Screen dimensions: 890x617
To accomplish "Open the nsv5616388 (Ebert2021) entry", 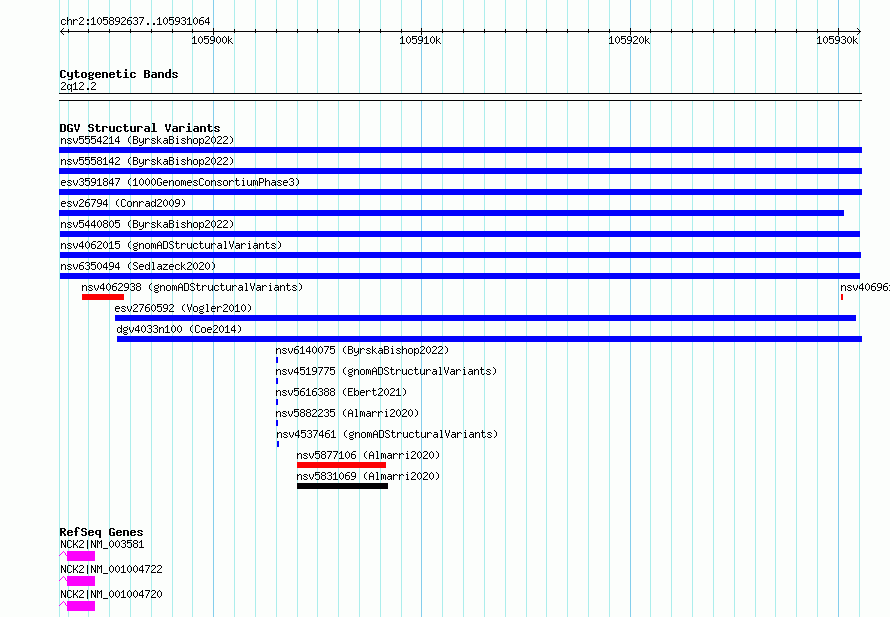I will point(341,392).
